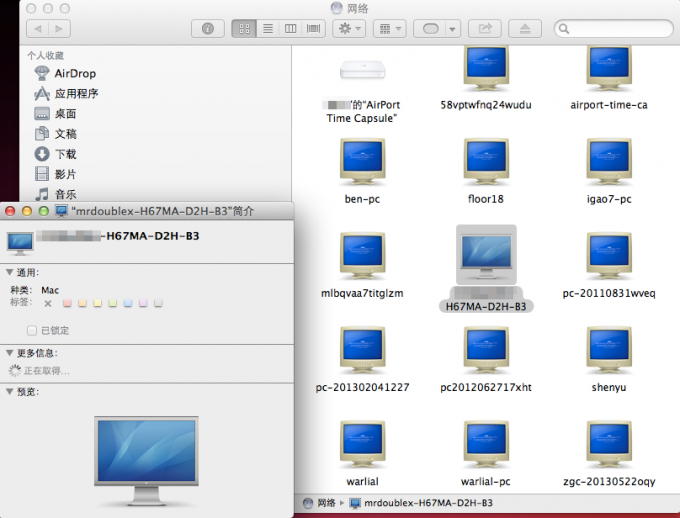This screenshot has height=518, width=680.
Task: Collapse the 通用 (General) section
Action: [10, 272]
